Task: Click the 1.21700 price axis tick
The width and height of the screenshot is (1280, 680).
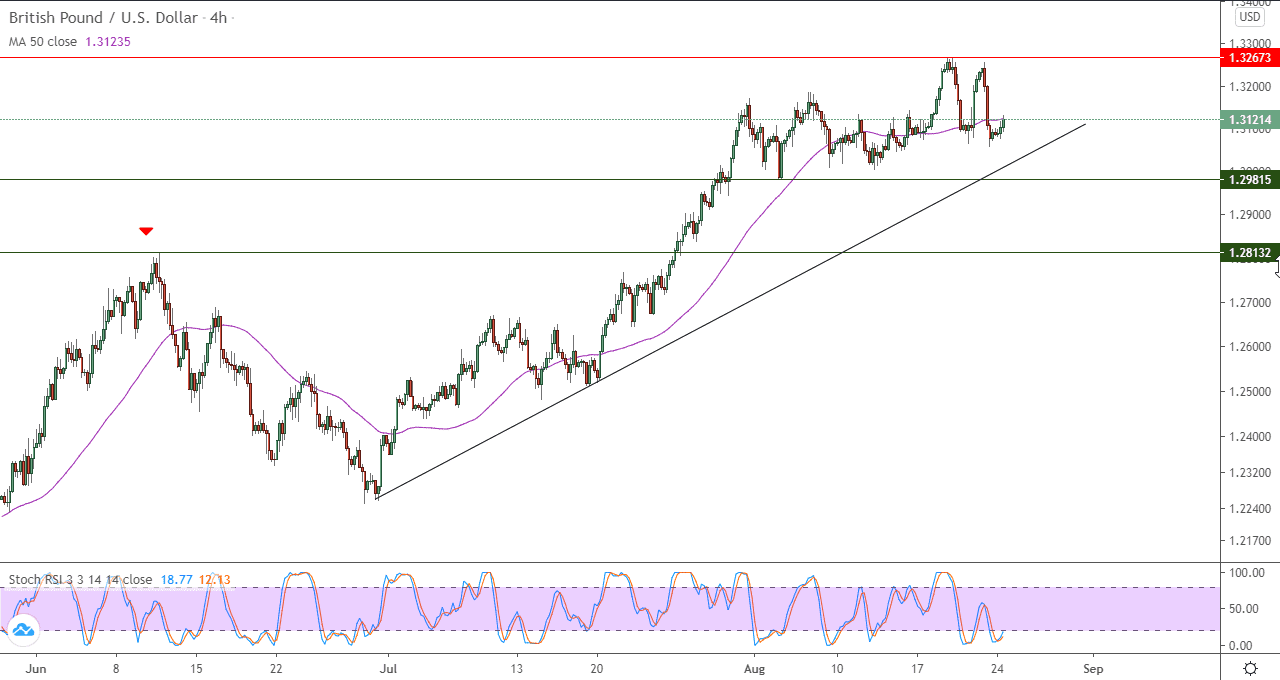Action: 1250,541
